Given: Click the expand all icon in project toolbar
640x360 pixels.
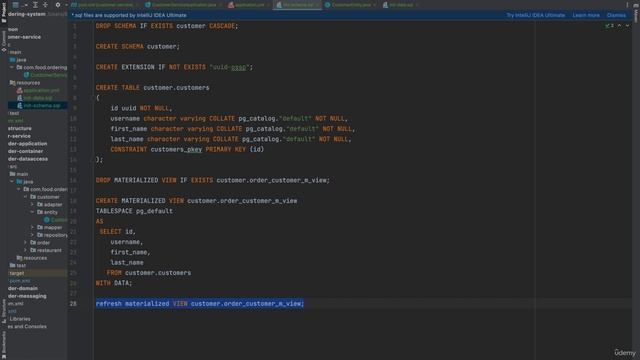Looking at the screenshot, I should (x=35, y=5).
